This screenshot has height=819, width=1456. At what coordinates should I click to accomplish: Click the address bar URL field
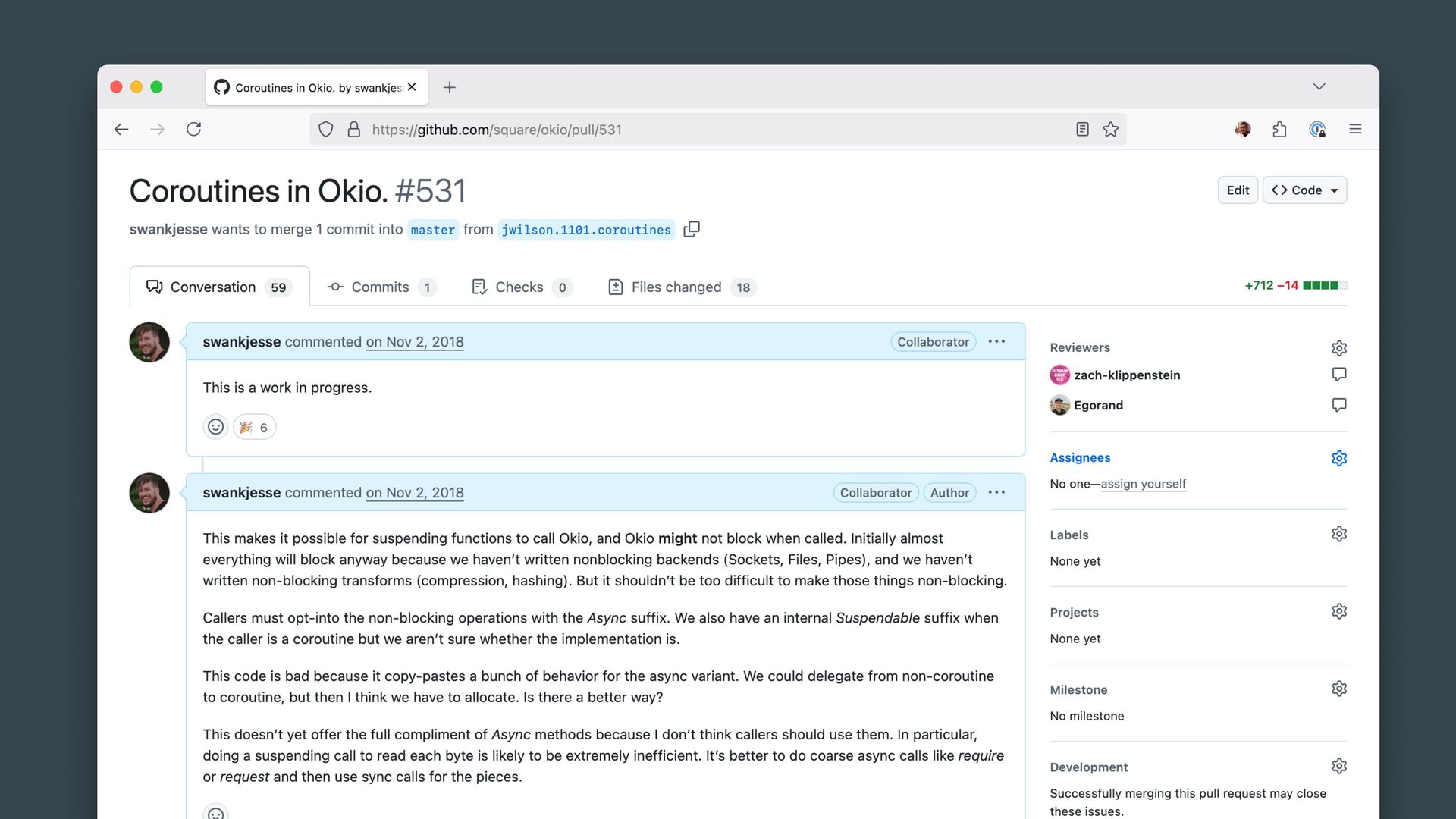717,130
